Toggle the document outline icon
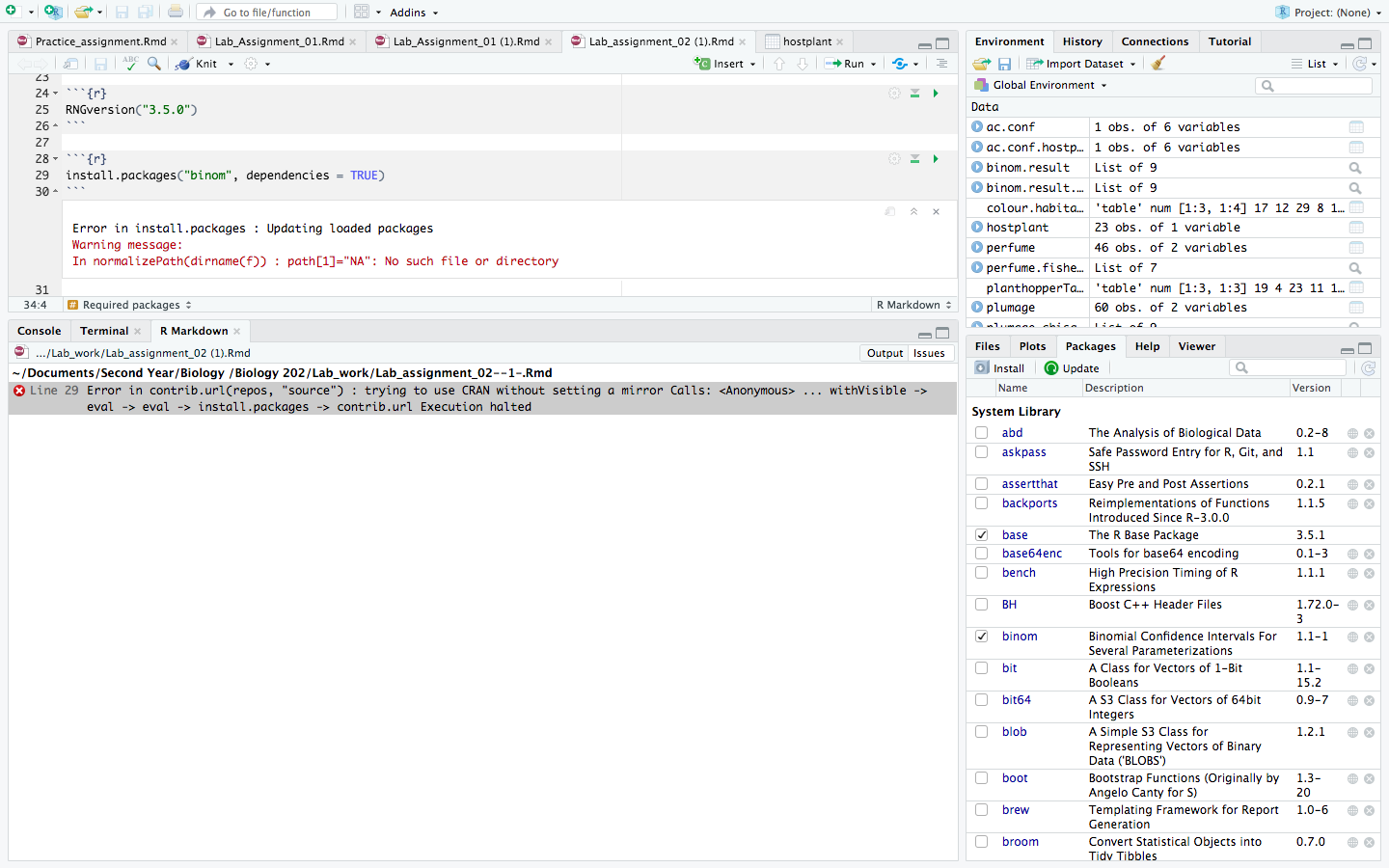This screenshot has width=1389, height=868. pos(941,64)
